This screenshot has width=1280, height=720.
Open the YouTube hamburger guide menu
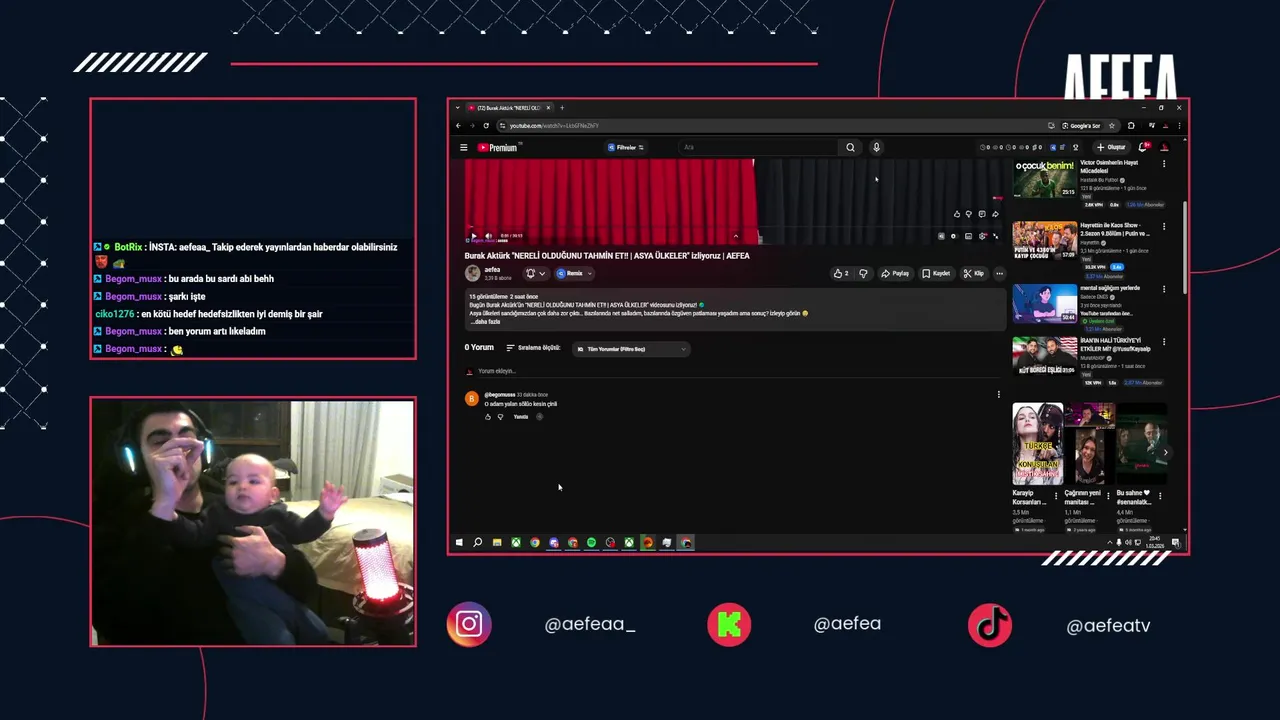point(463,147)
